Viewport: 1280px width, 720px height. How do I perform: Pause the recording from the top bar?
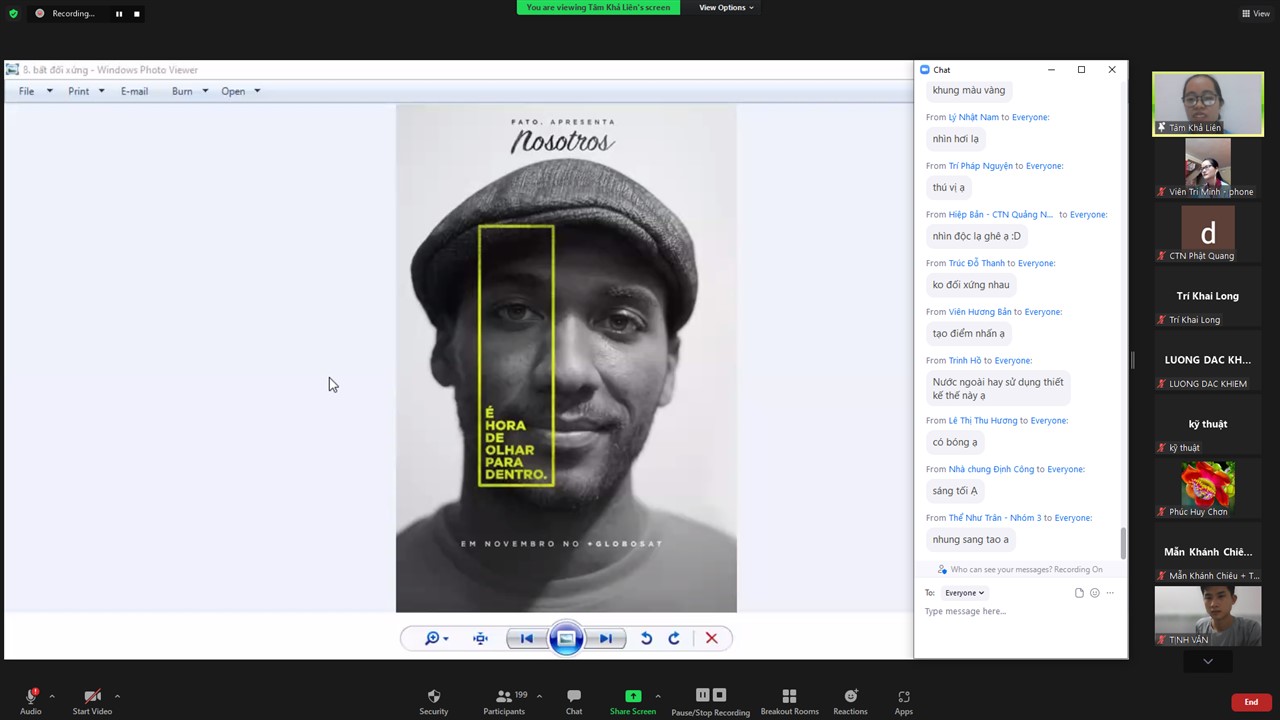119,14
